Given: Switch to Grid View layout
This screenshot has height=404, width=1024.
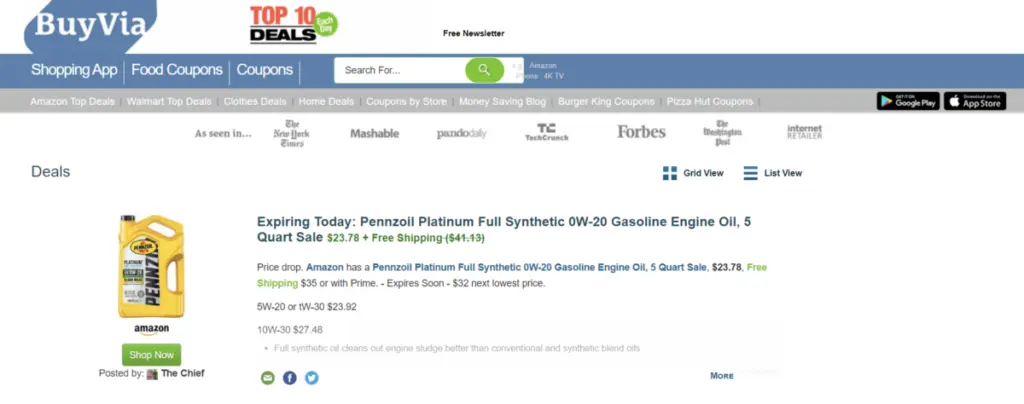Looking at the screenshot, I should point(693,173).
